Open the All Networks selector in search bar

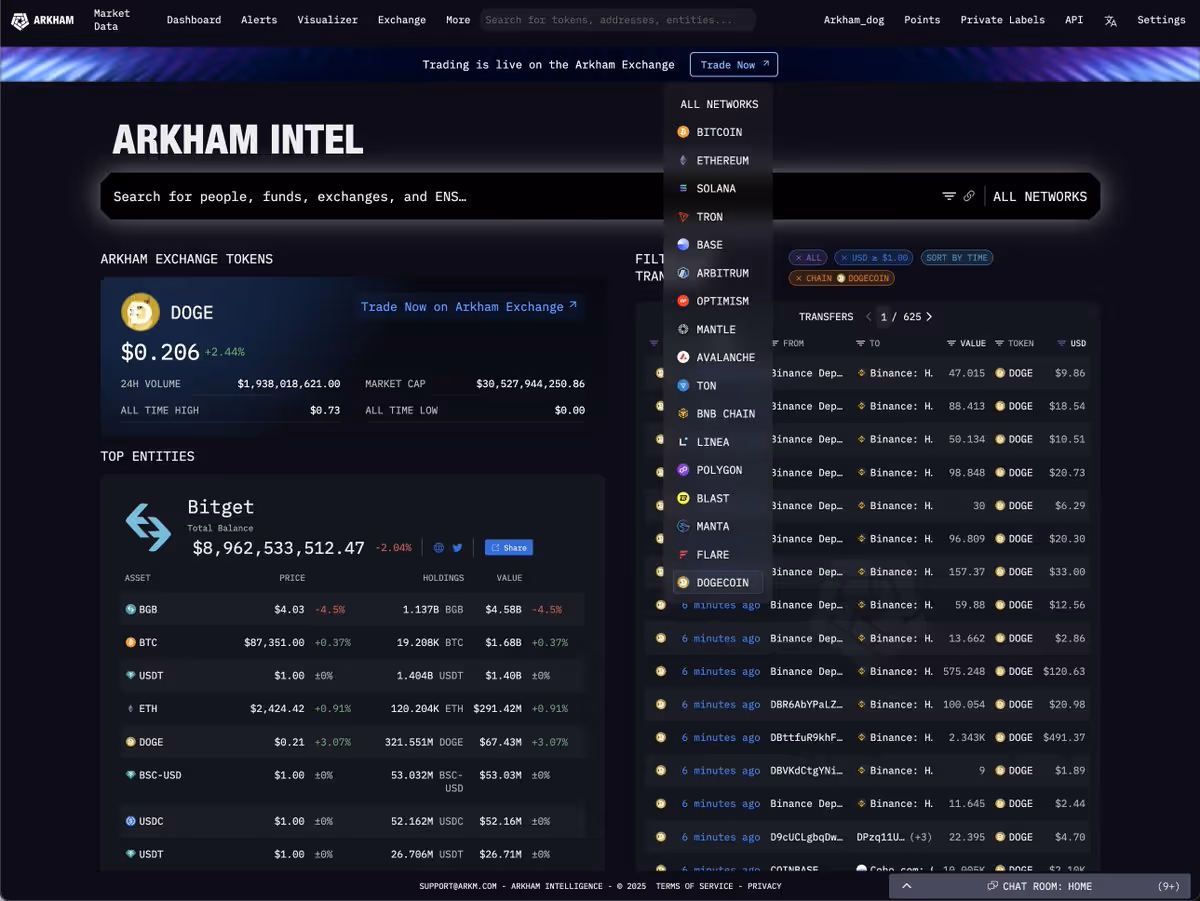(x=1040, y=196)
